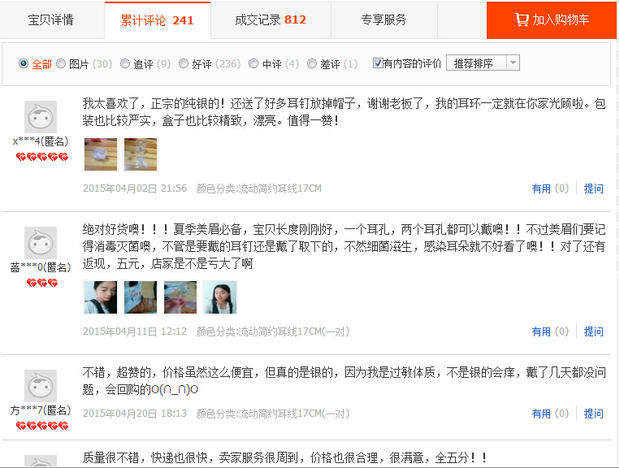
Task: Switch to the 成交记录 812 tab
Action: (270, 20)
